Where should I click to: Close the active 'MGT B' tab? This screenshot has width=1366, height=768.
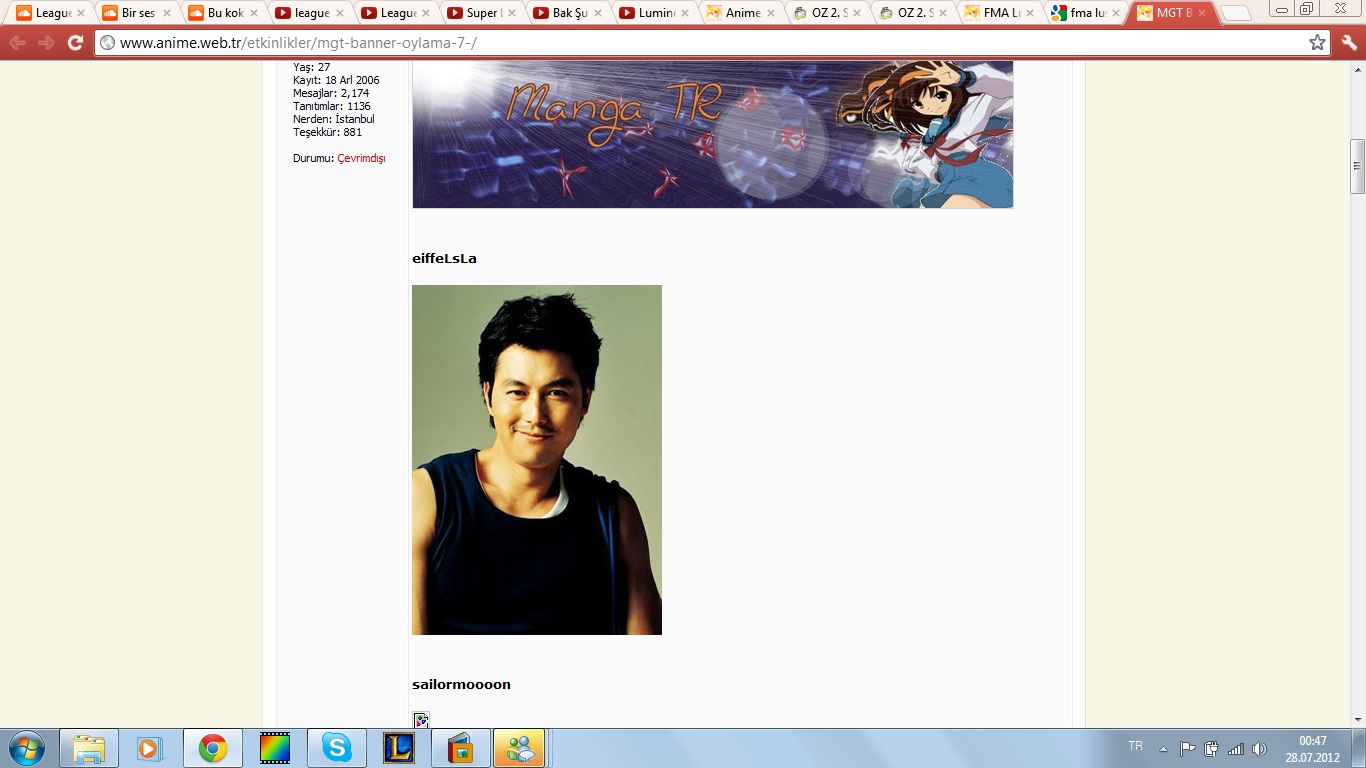(1202, 13)
